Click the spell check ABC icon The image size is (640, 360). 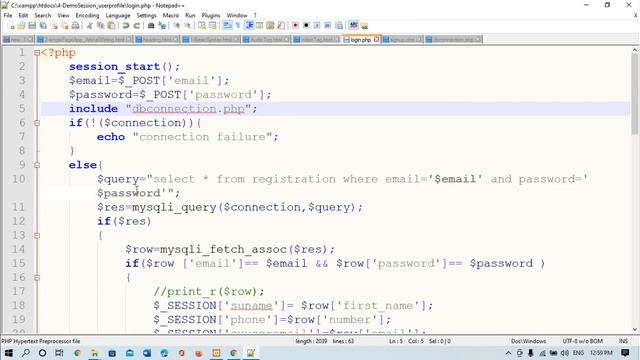(353, 26)
